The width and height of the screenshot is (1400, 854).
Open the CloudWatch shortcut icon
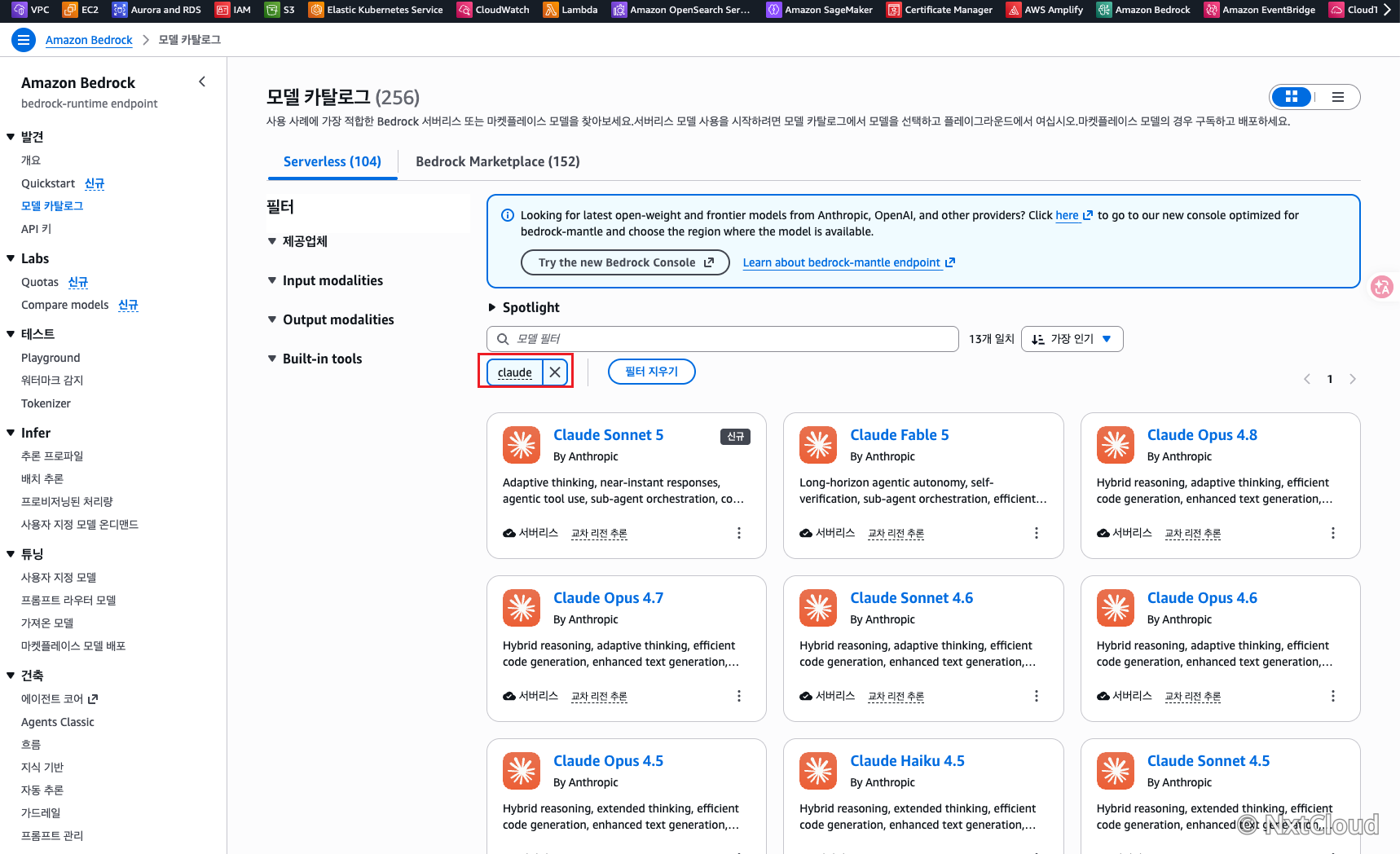coord(464,10)
